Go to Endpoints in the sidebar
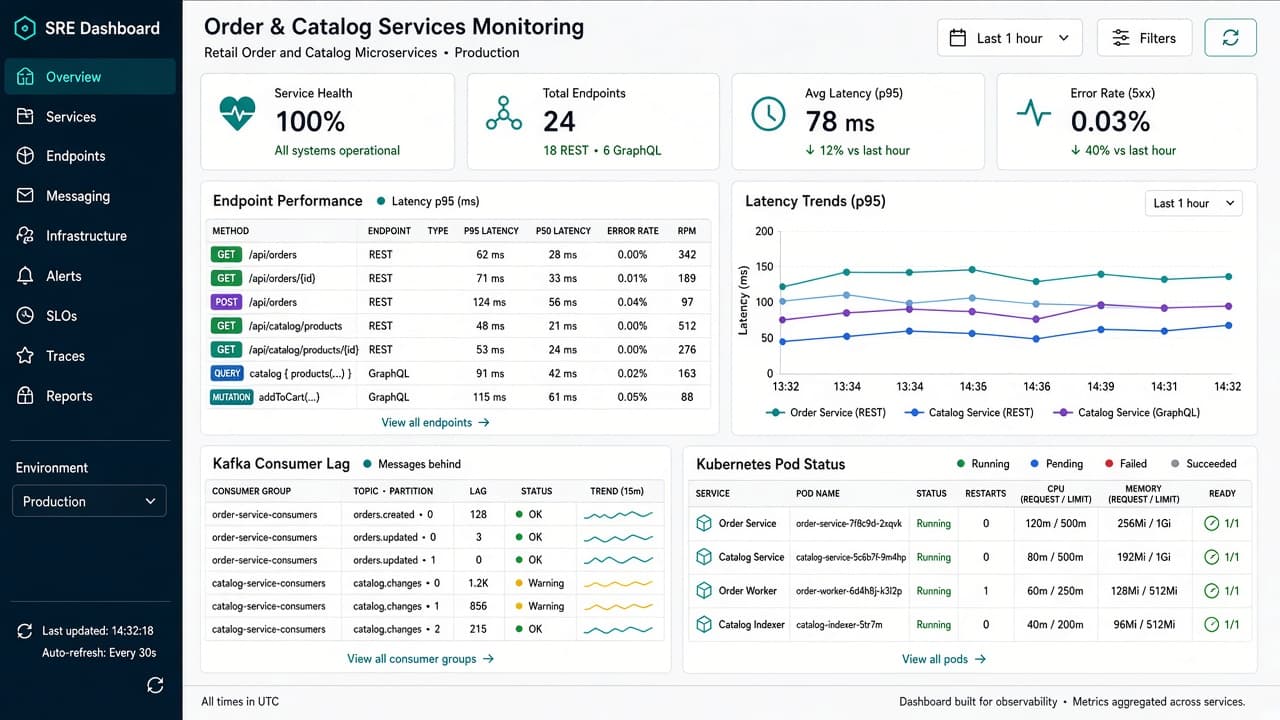The image size is (1280, 720). click(90, 156)
